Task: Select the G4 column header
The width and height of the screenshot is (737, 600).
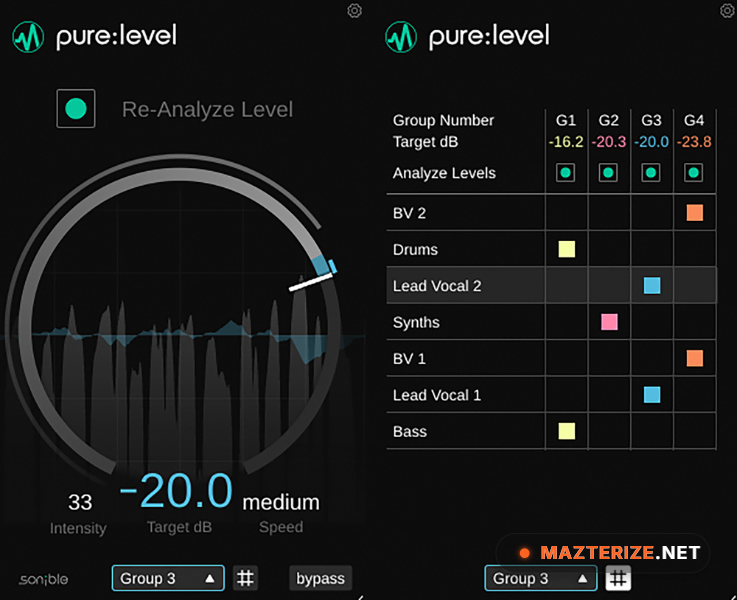Action: [694, 120]
